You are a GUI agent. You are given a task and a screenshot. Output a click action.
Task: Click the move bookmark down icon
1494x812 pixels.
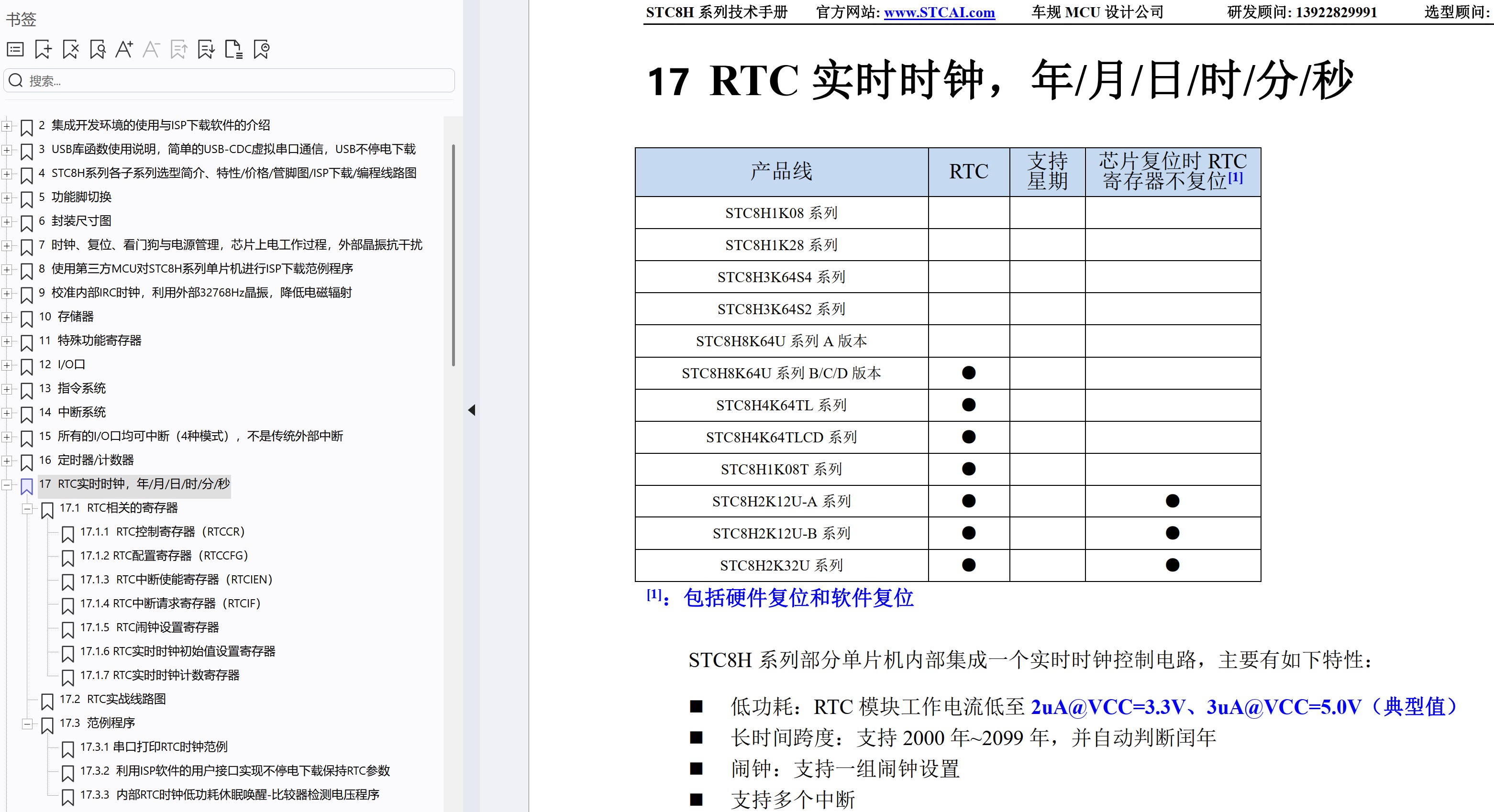206,49
